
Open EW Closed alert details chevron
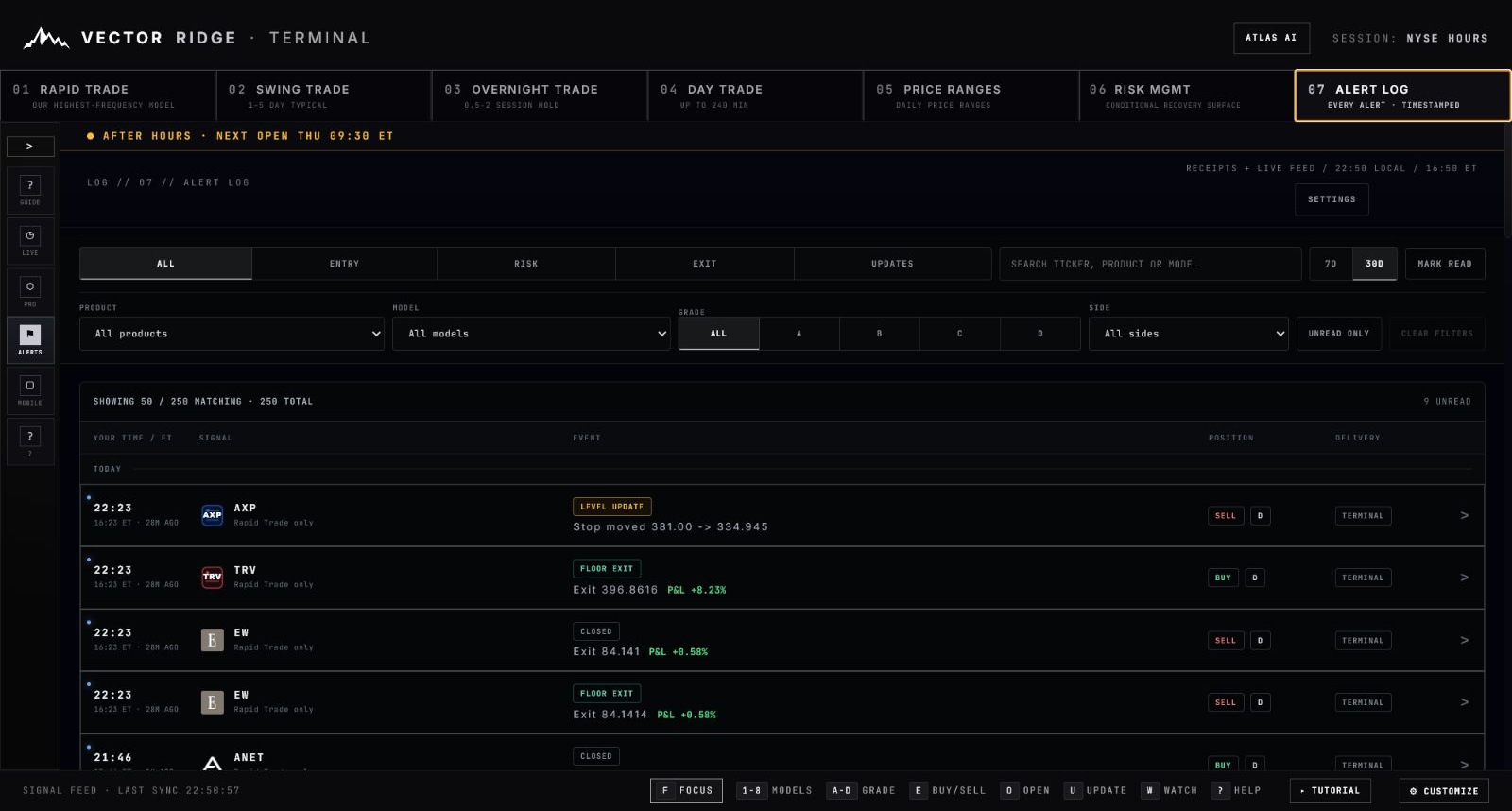click(x=1465, y=640)
